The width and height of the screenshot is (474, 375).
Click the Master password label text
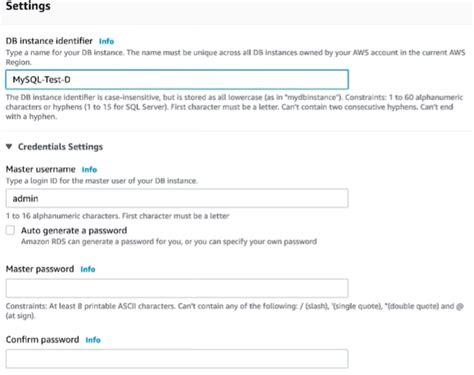[40, 269]
